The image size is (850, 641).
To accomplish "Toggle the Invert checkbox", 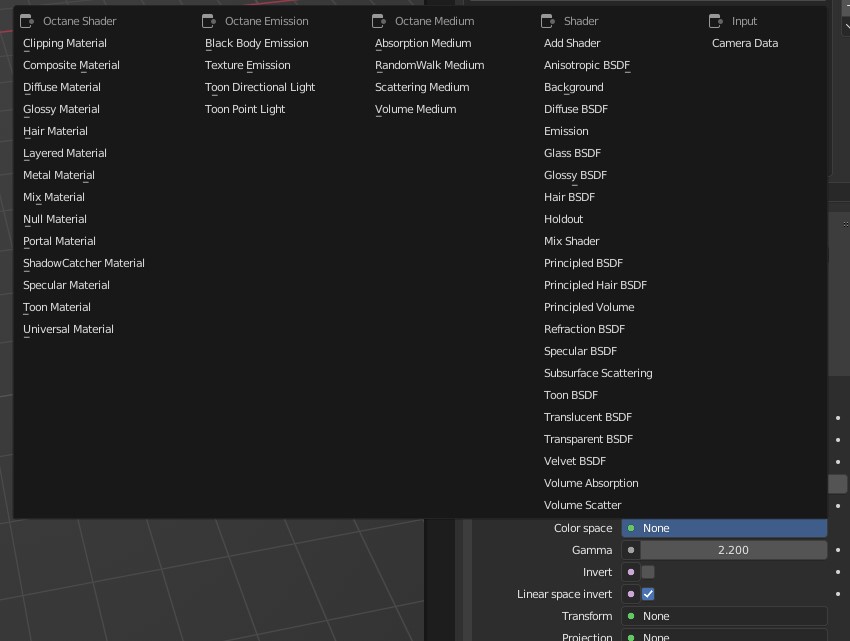I will click(x=648, y=572).
